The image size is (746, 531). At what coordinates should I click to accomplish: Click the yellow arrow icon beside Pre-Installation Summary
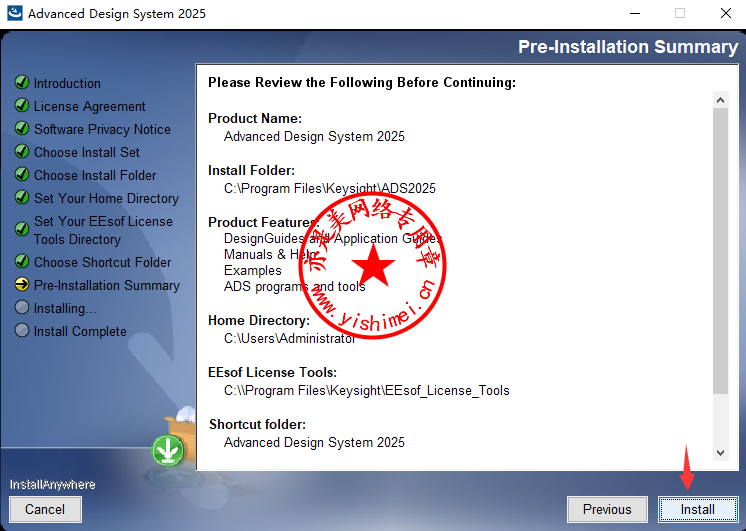[x=22, y=284]
